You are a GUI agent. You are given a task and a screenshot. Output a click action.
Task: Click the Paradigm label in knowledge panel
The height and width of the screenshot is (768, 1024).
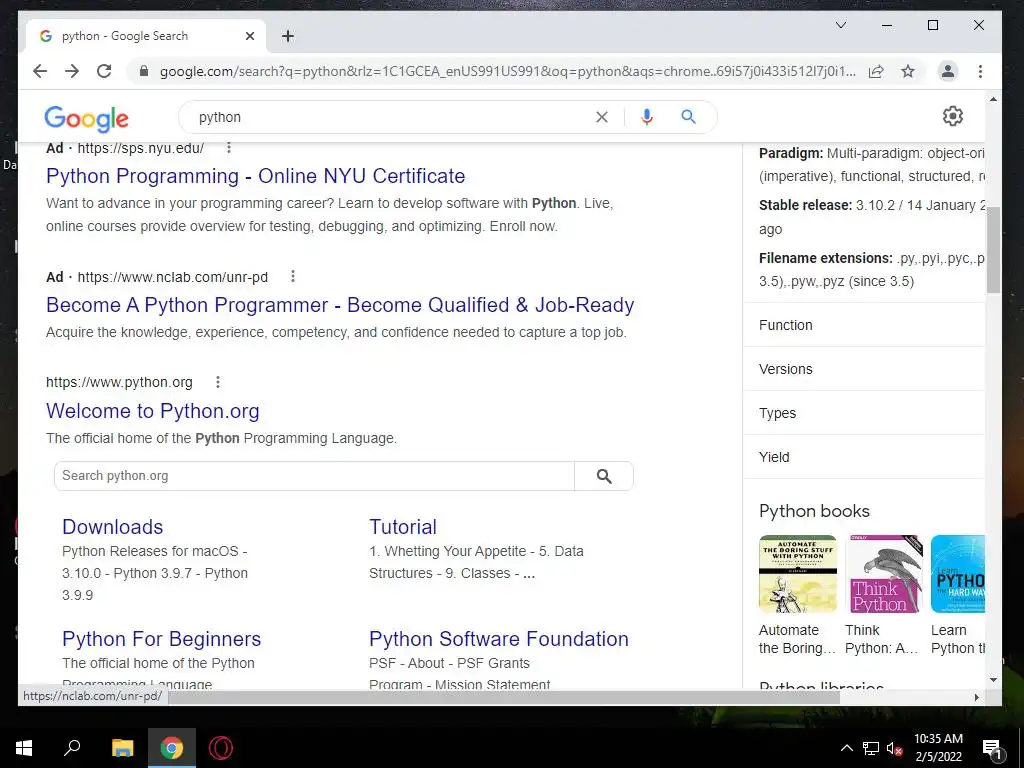pyautogui.click(x=791, y=153)
